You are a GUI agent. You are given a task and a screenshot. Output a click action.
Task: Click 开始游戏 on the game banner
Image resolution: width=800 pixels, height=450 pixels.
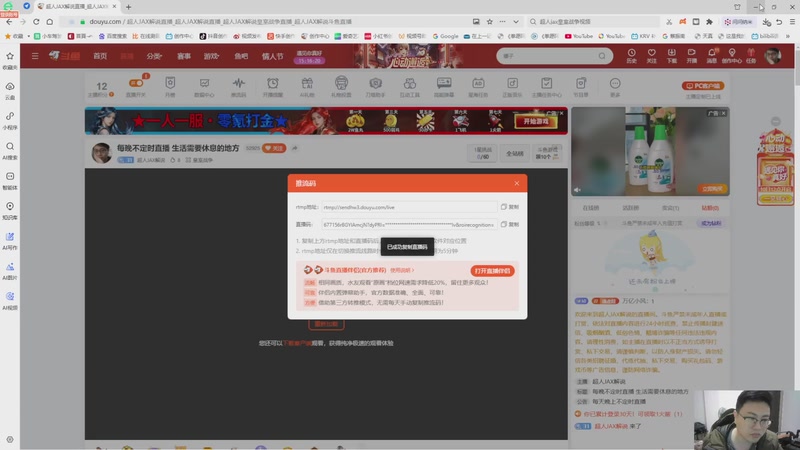pyautogui.click(x=536, y=121)
